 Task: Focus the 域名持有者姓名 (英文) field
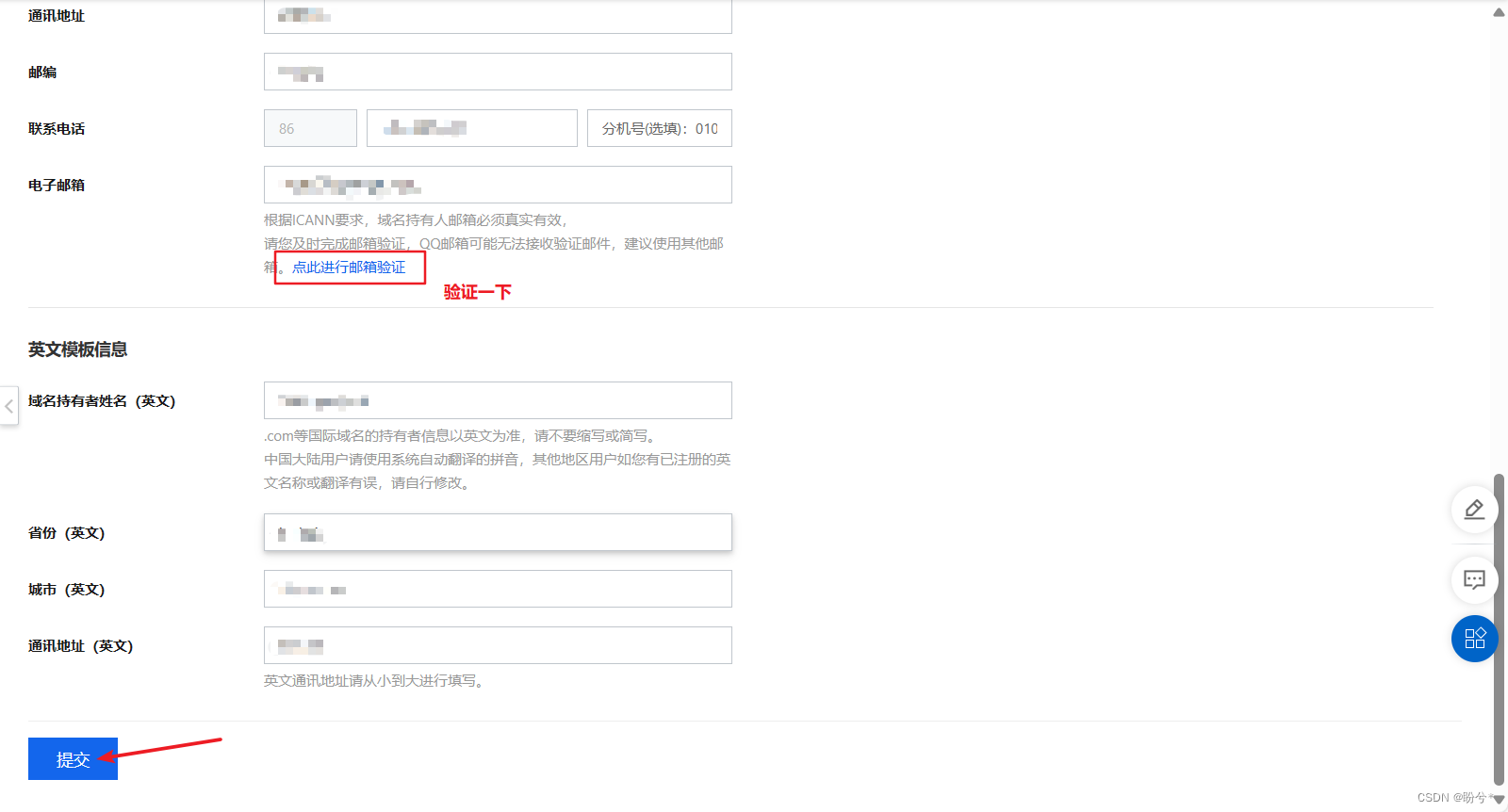(498, 400)
